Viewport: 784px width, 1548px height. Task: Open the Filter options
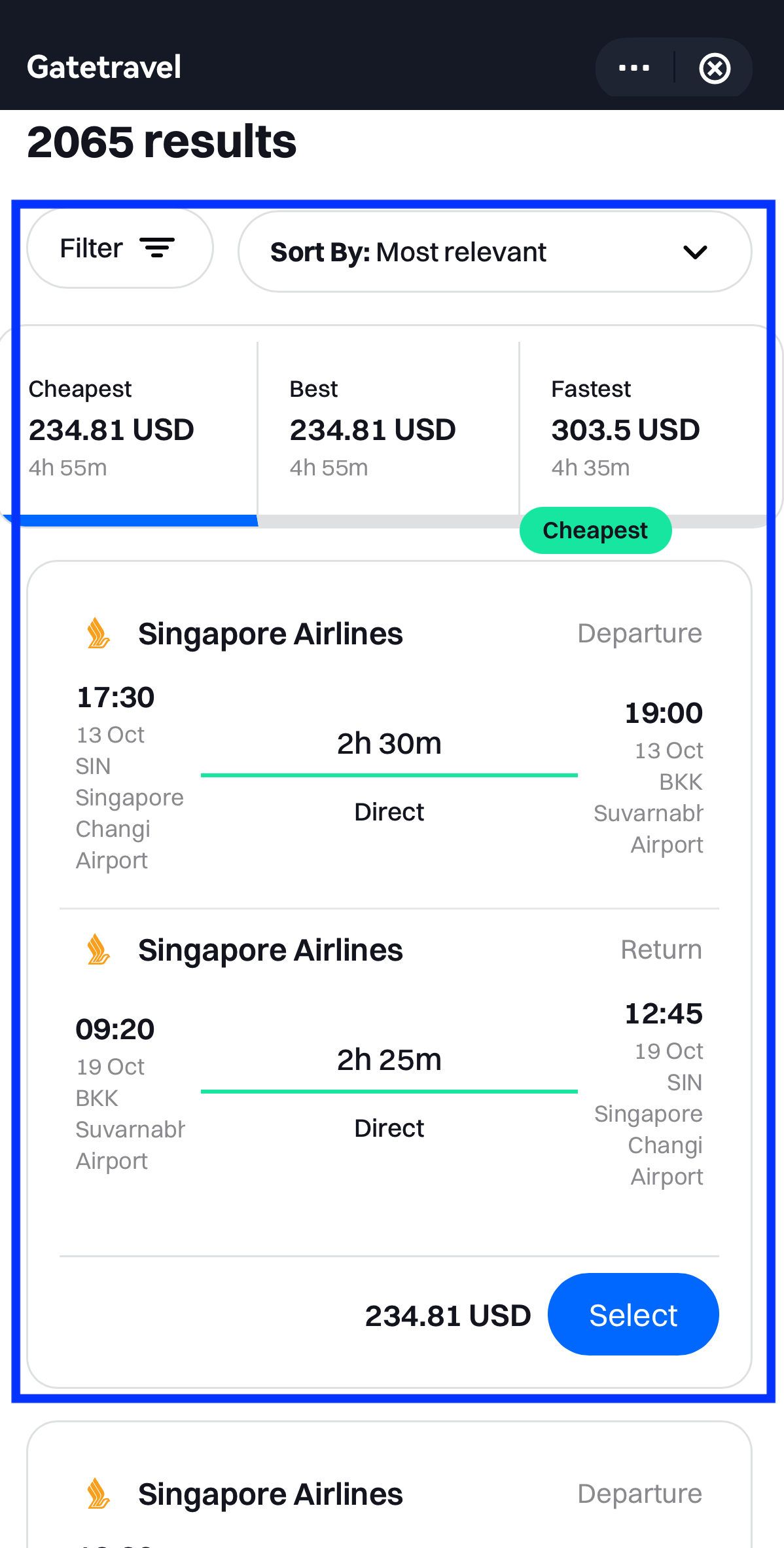pyautogui.click(x=120, y=249)
